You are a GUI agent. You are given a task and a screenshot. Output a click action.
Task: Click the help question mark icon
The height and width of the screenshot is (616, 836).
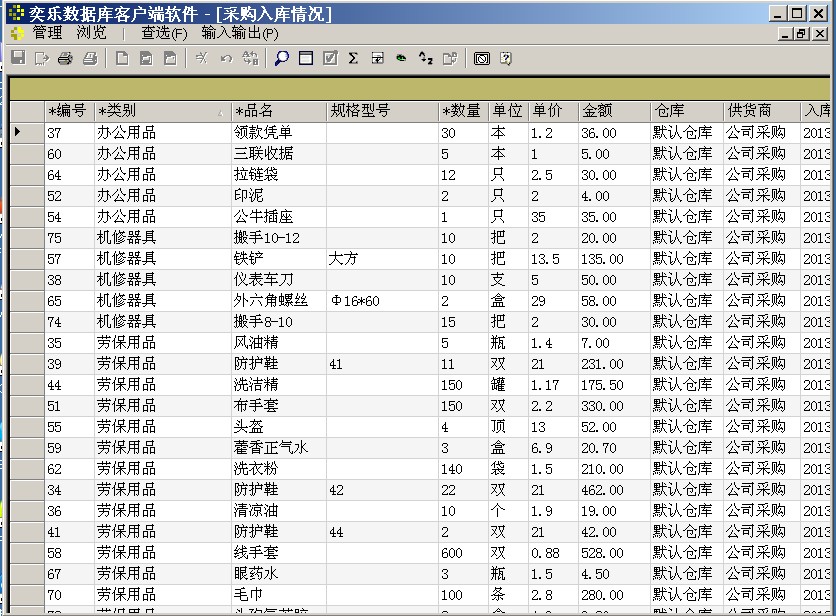(506, 59)
